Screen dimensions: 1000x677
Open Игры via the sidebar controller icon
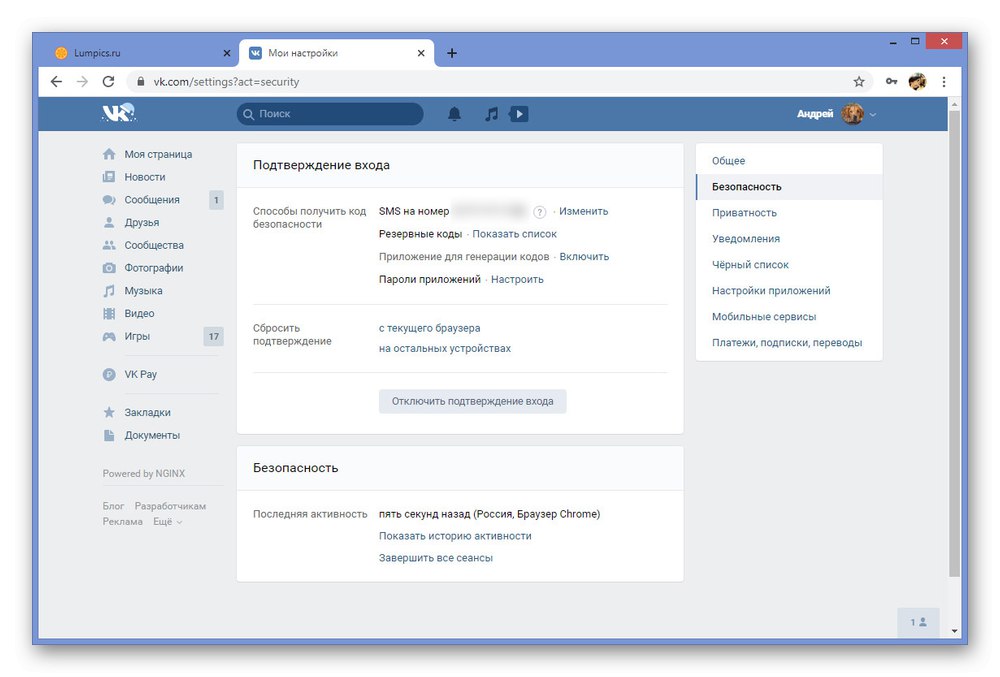point(108,336)
